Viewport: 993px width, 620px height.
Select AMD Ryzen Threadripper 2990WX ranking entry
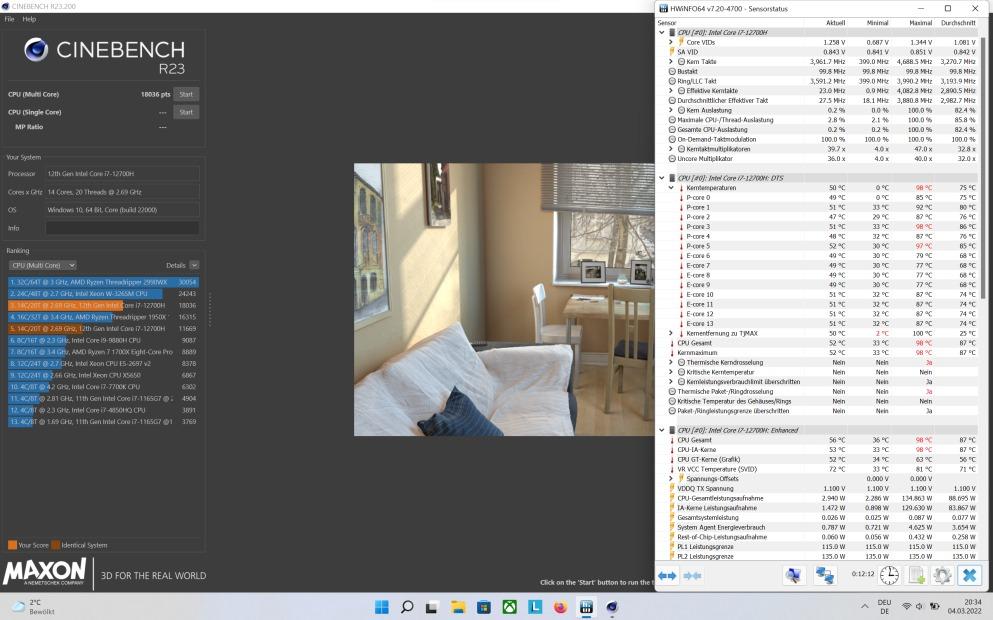tap(103, 282)
